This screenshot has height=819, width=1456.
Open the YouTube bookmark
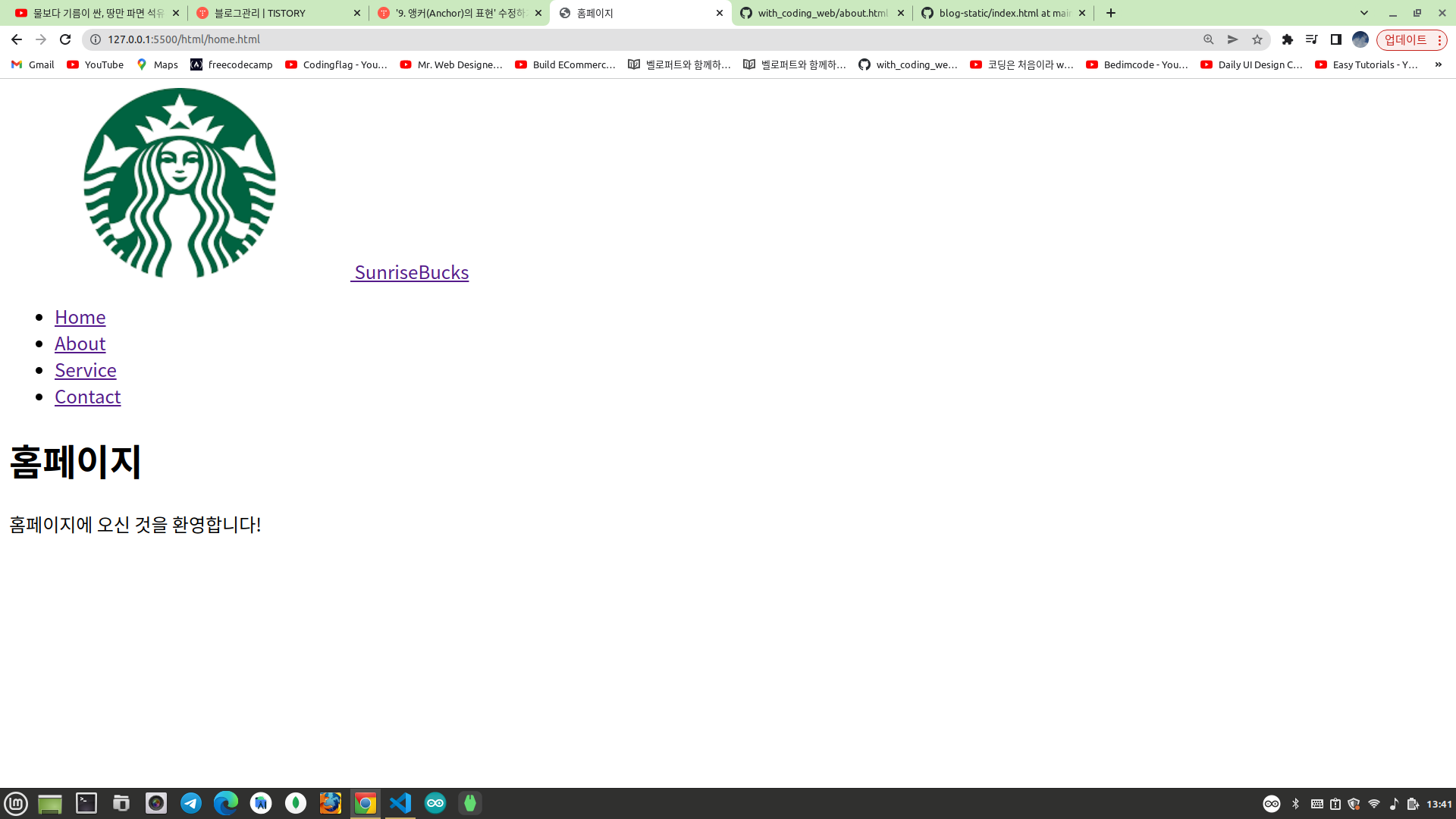[x=95, y=64]
